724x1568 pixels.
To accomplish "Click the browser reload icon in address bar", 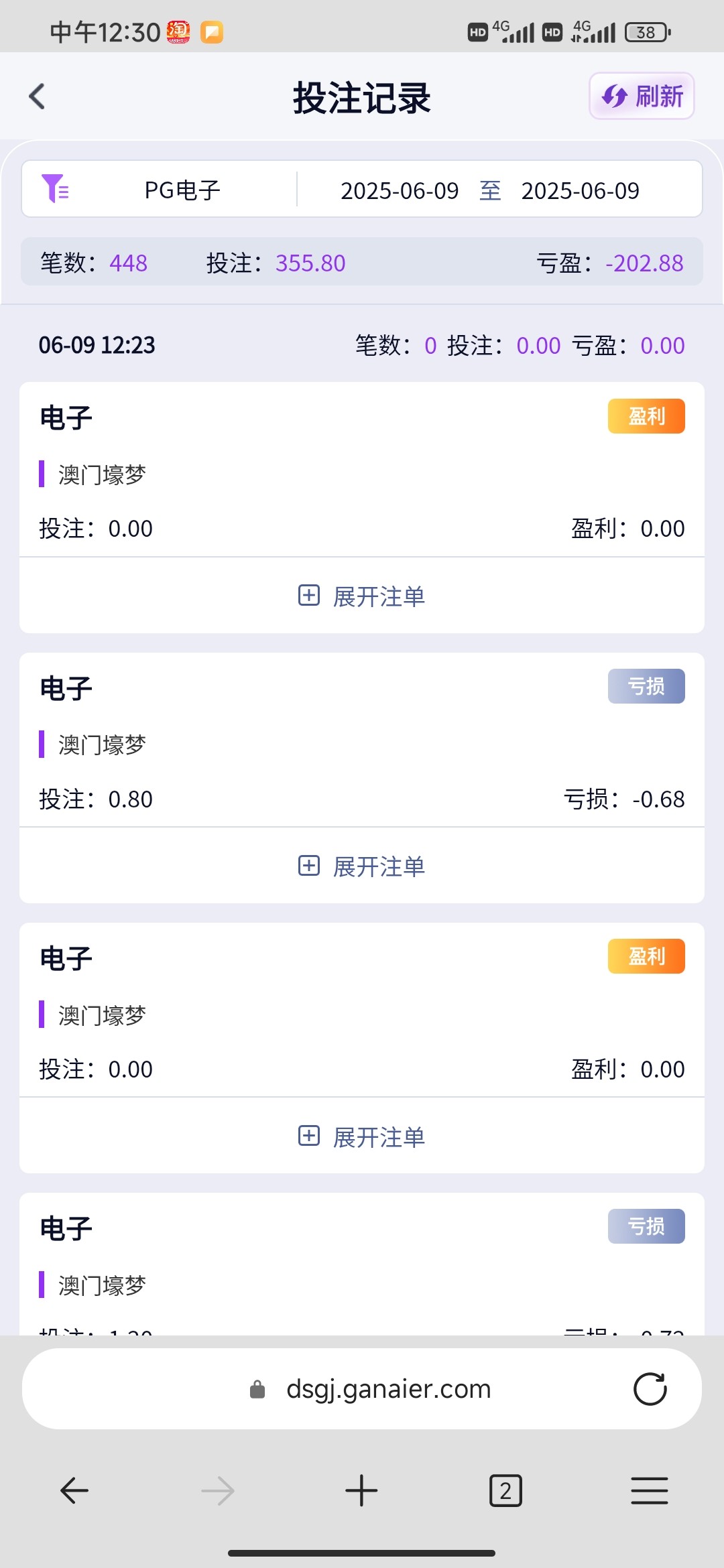I will point(650,1389).
